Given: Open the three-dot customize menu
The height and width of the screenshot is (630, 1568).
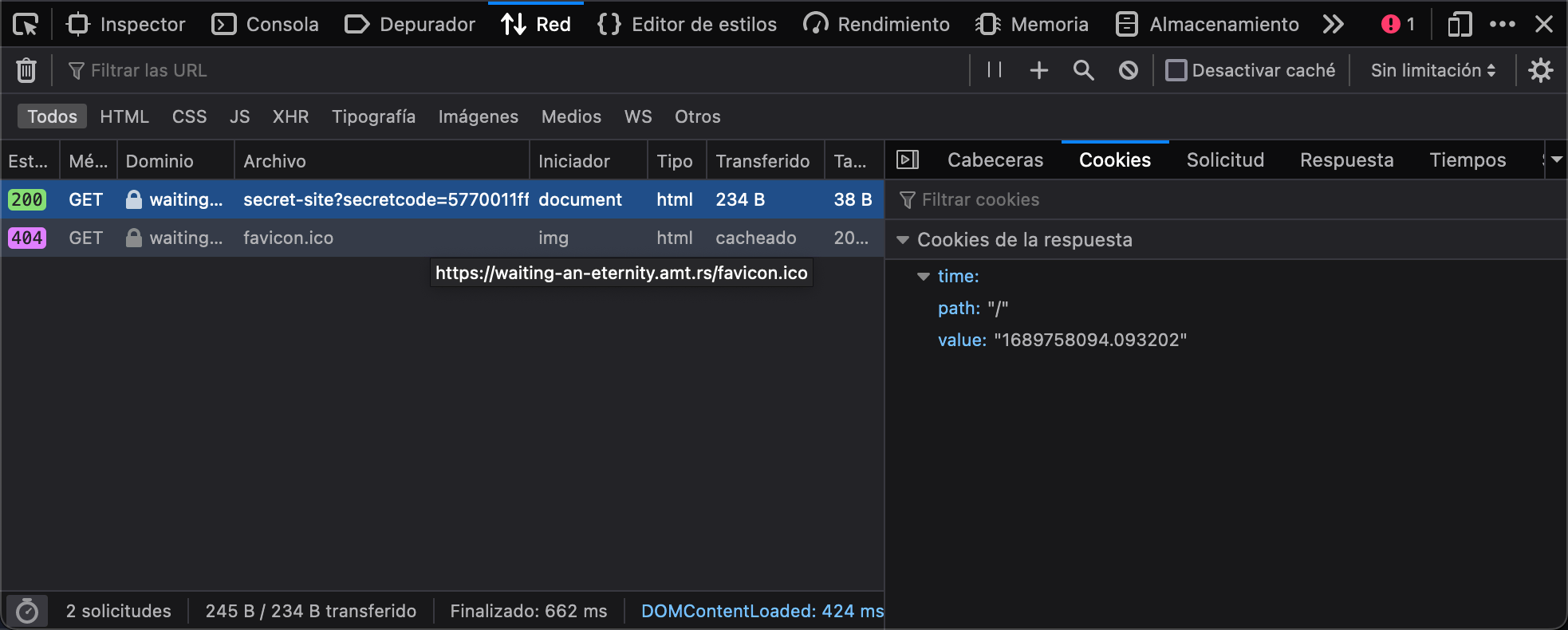Looking at the screenshot, I should coord(1503,25).
